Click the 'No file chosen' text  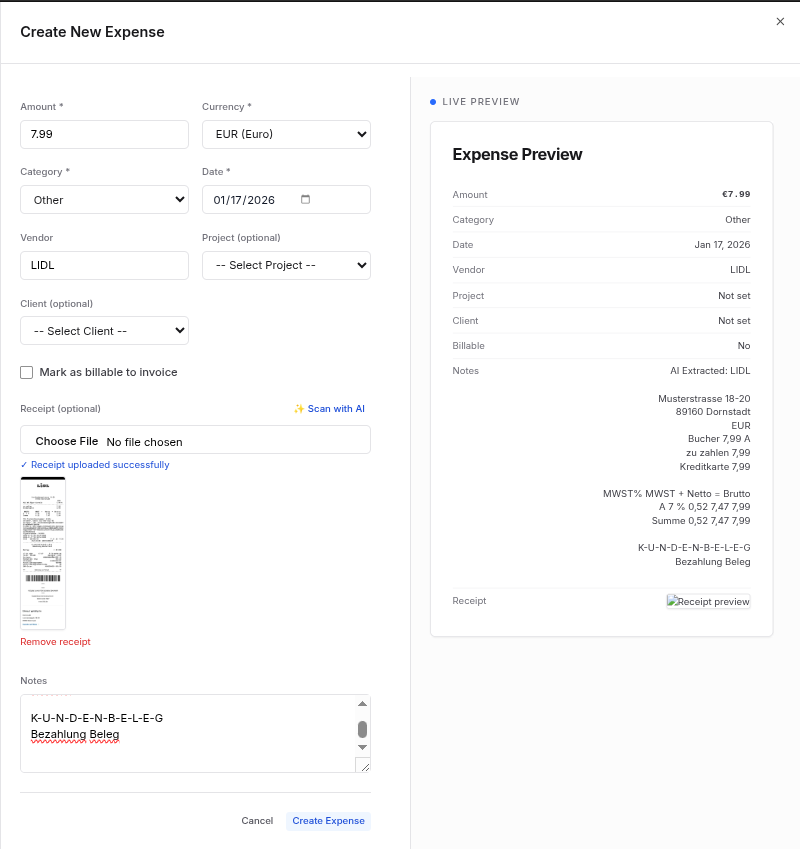point(145,442)
